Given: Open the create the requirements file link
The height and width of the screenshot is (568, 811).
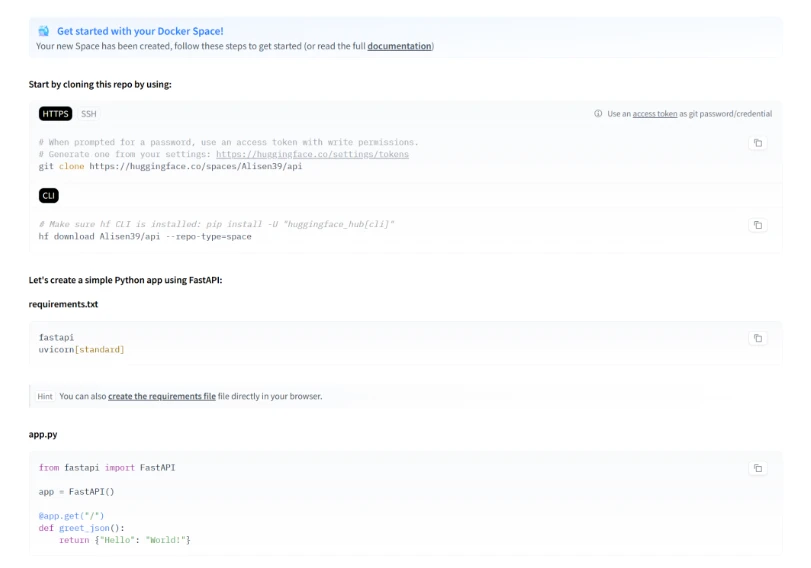Looking at the screenshot, I should tap(161, 397).
